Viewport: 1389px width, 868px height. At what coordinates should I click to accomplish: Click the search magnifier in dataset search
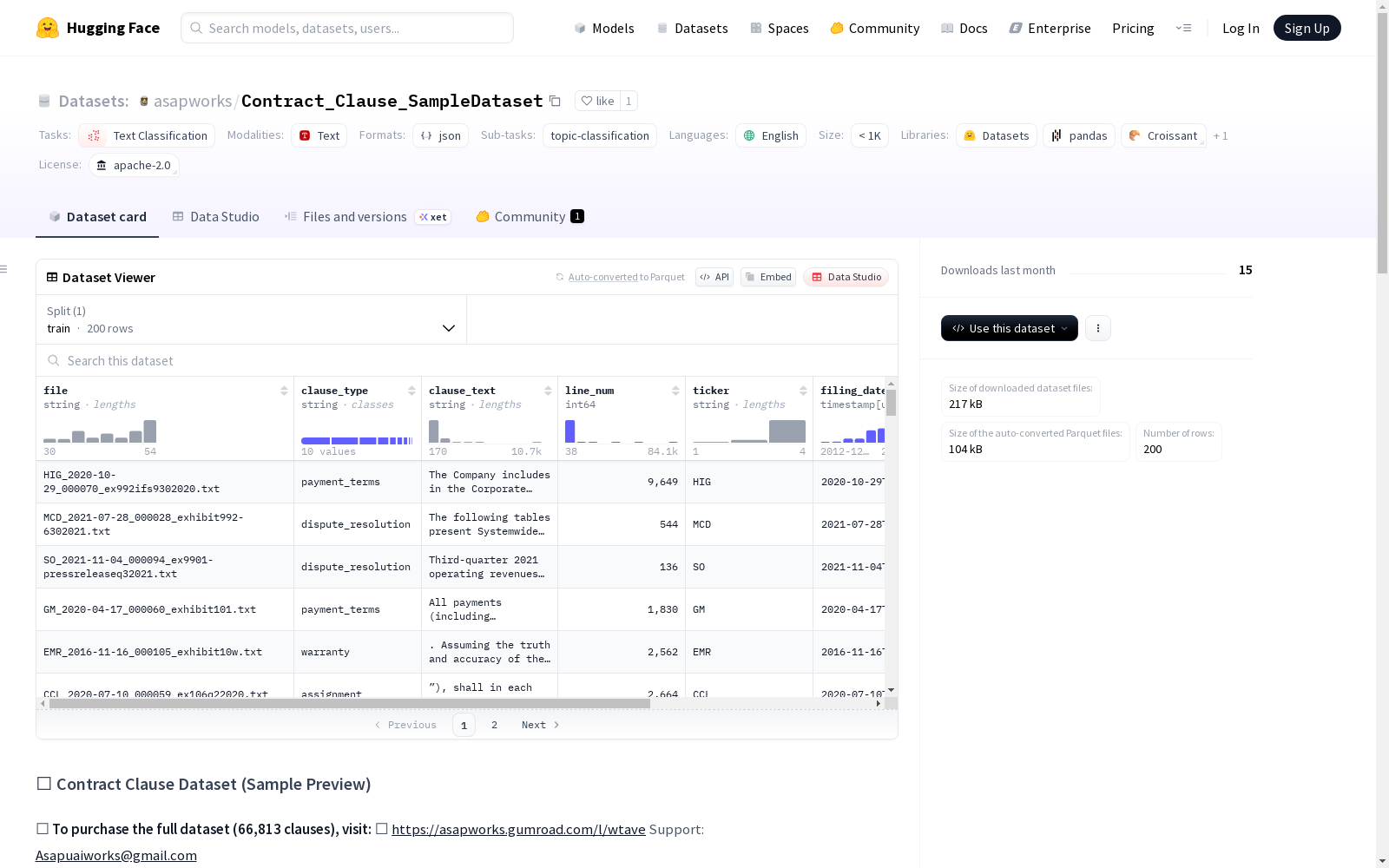pyautogui.click(x=54, y=360)
